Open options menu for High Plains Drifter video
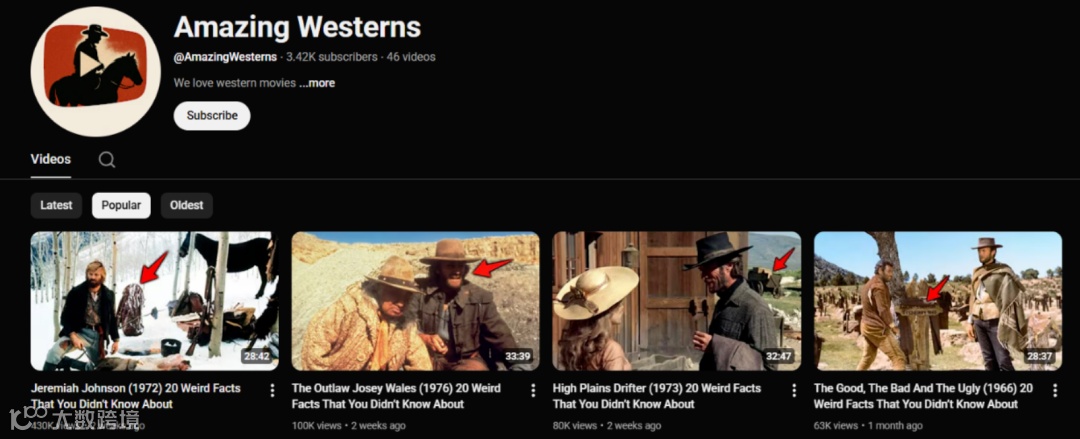 [793, 391]
